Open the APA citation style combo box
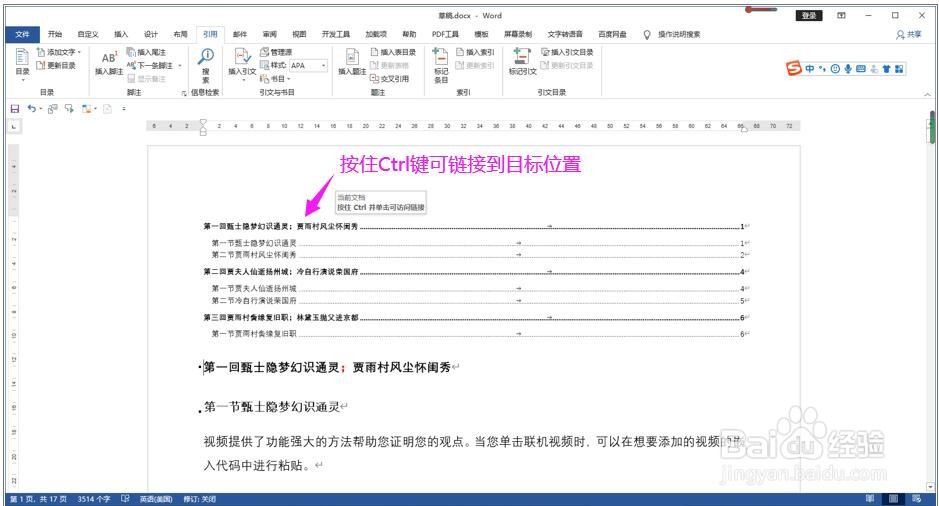The image size is (939, 506). [x=309, y=65]
